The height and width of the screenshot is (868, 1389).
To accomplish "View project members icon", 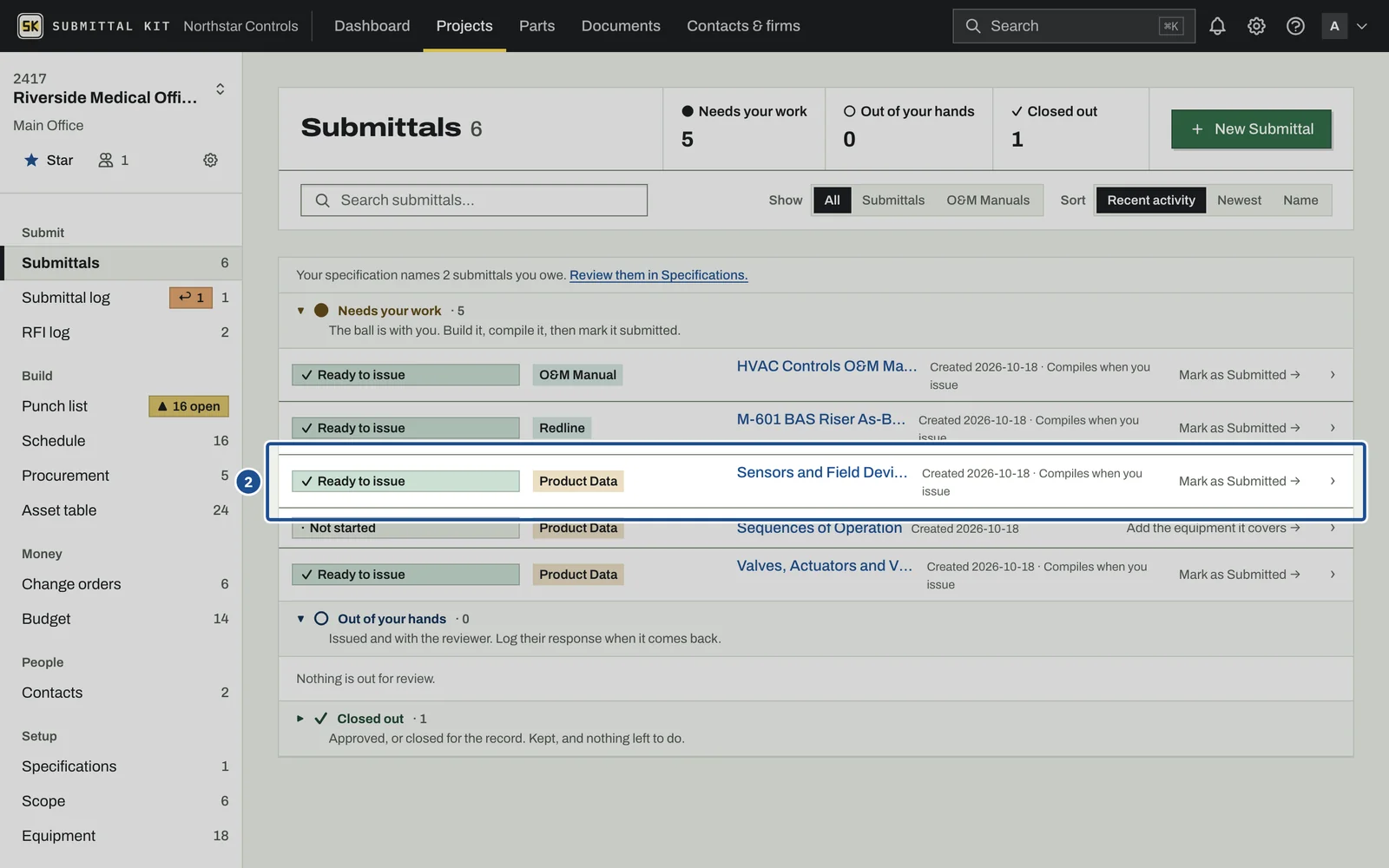I will 114,160.
